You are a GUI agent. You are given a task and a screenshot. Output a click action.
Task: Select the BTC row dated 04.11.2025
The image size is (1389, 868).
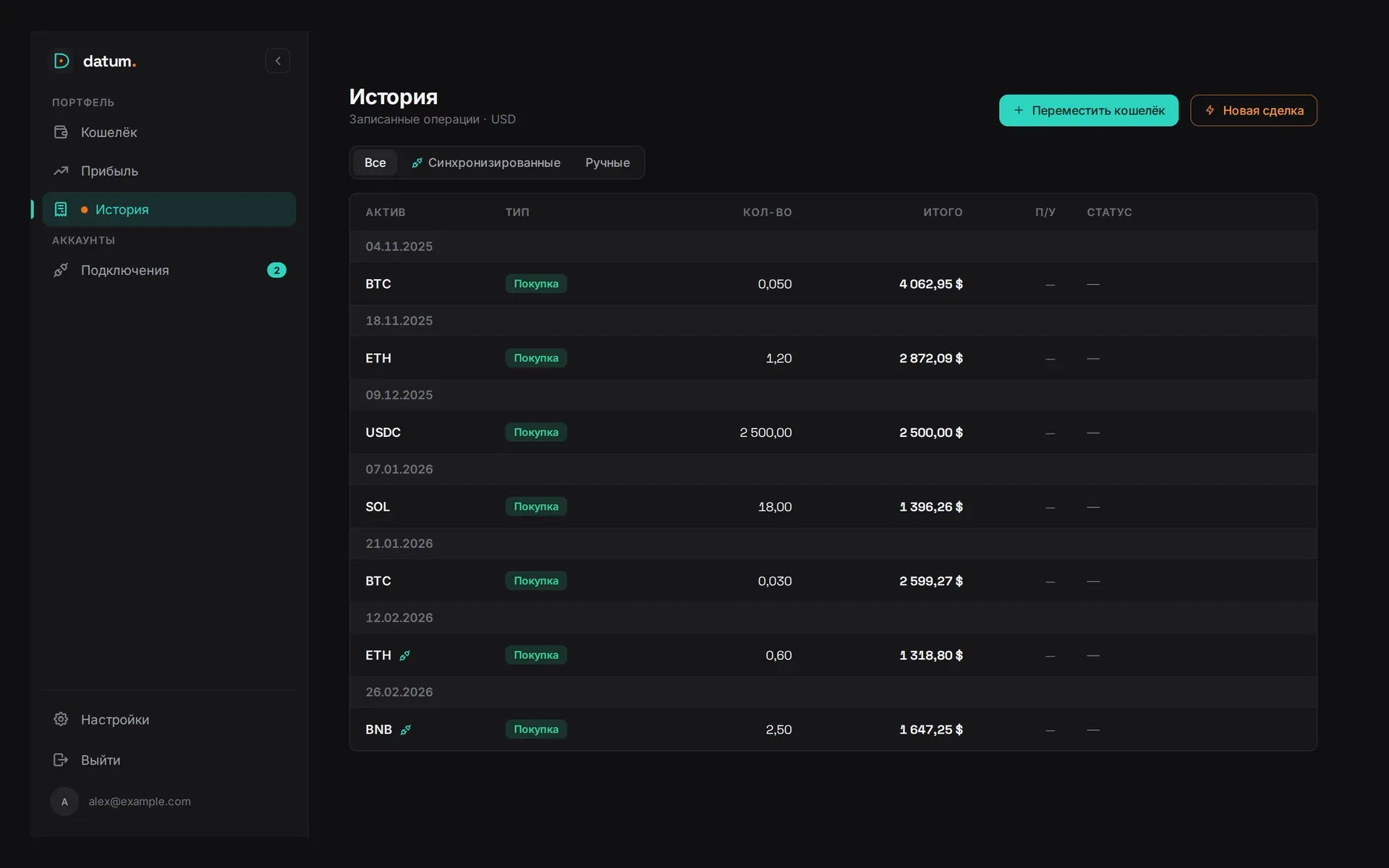click(833, 284)
